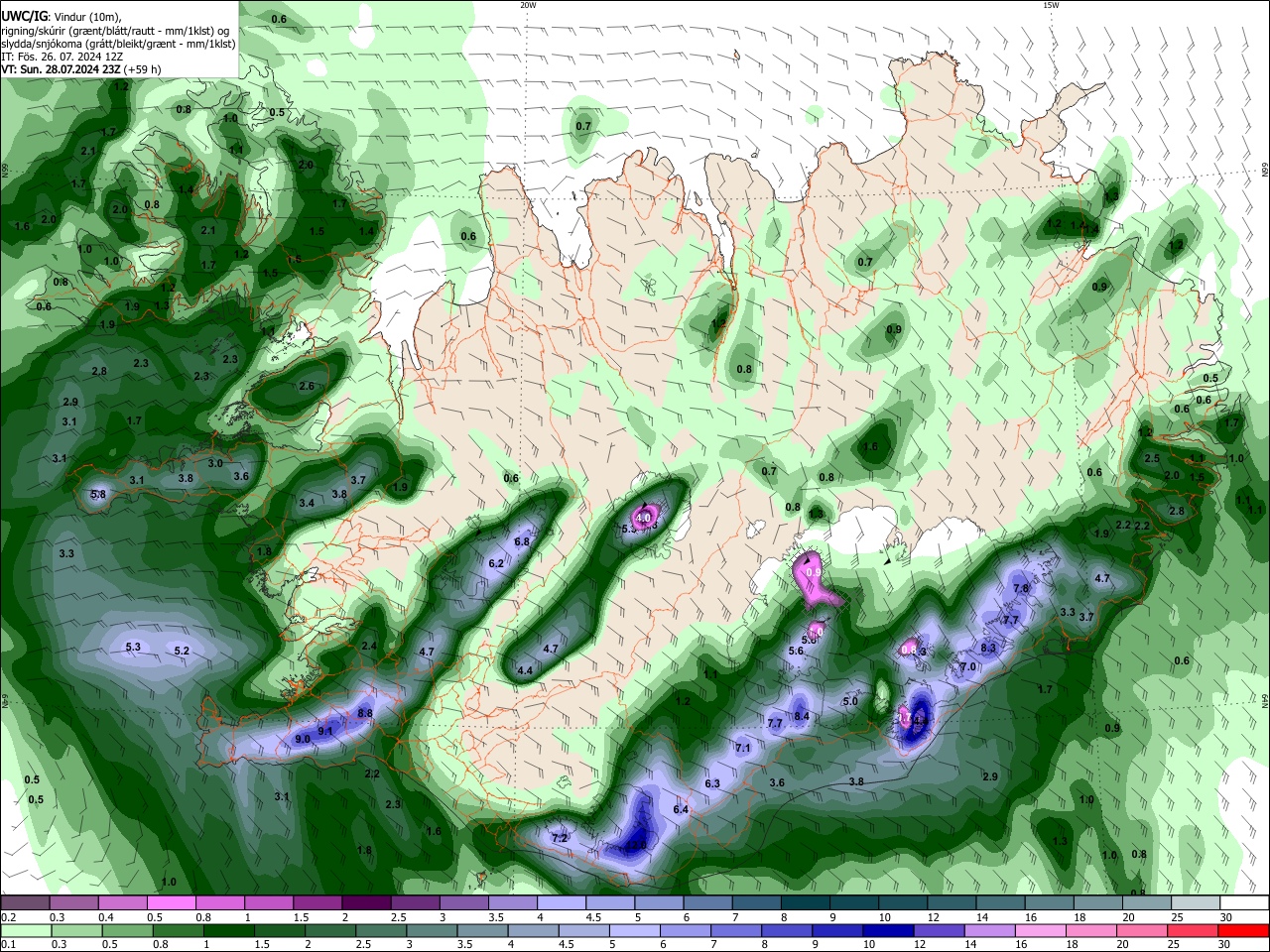
Task: Click the 6.3 precipitation value
Action: click(712, 783)
